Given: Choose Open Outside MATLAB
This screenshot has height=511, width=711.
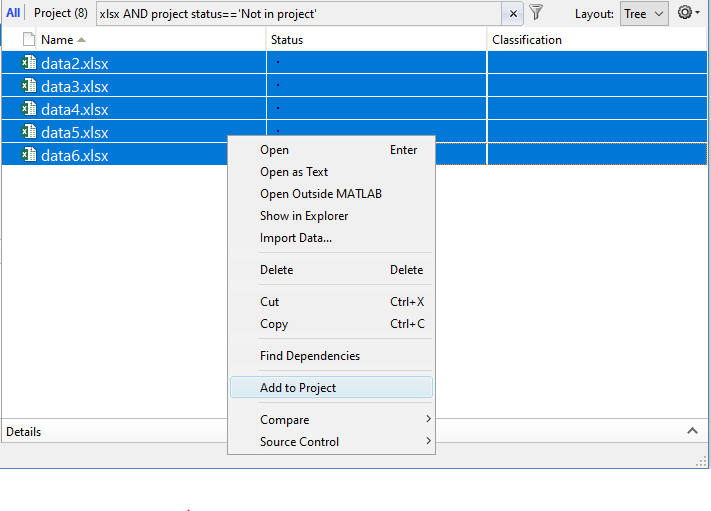Looking at the screenshot, I should click(331, 194).
